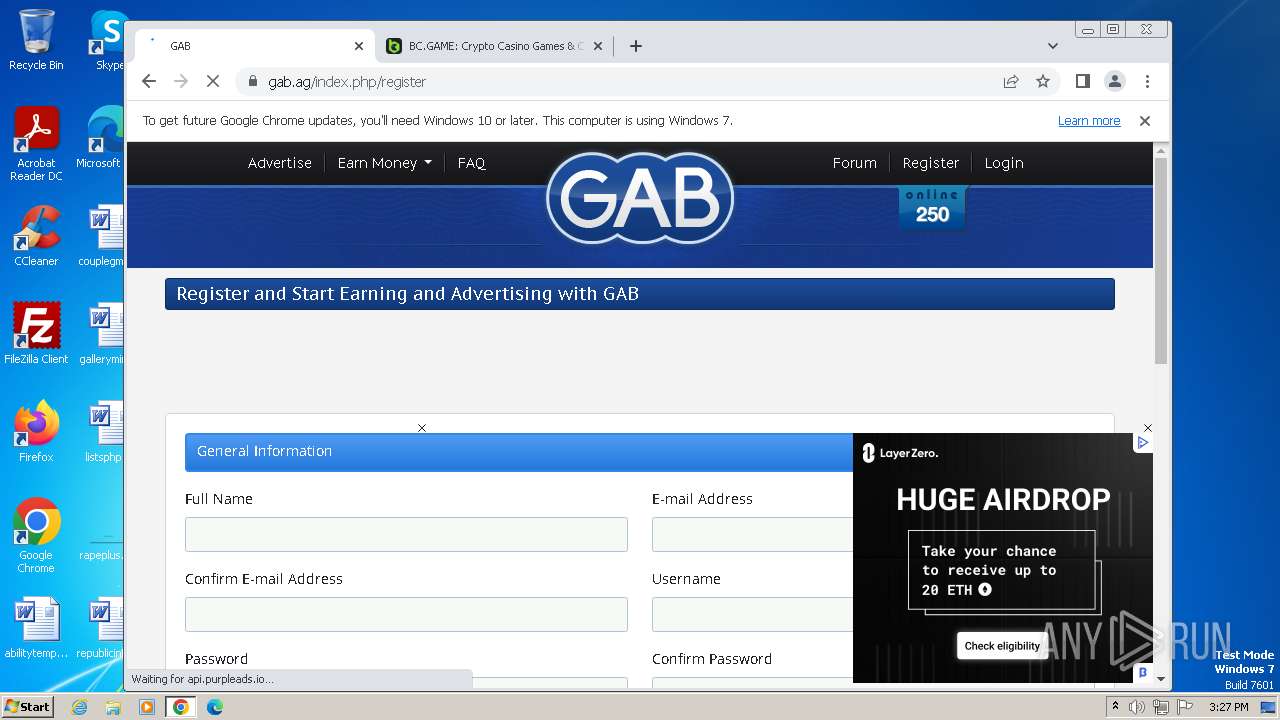Click the Action Center flag tray icon
This screenshot has width=1280, height=720.
coord(1185,707)
